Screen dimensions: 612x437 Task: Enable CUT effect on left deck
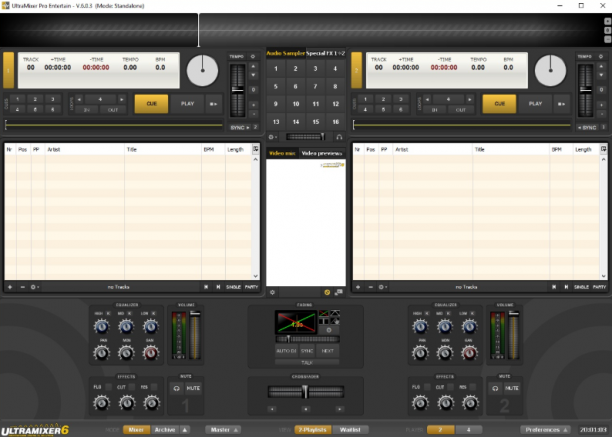[132, 387]
